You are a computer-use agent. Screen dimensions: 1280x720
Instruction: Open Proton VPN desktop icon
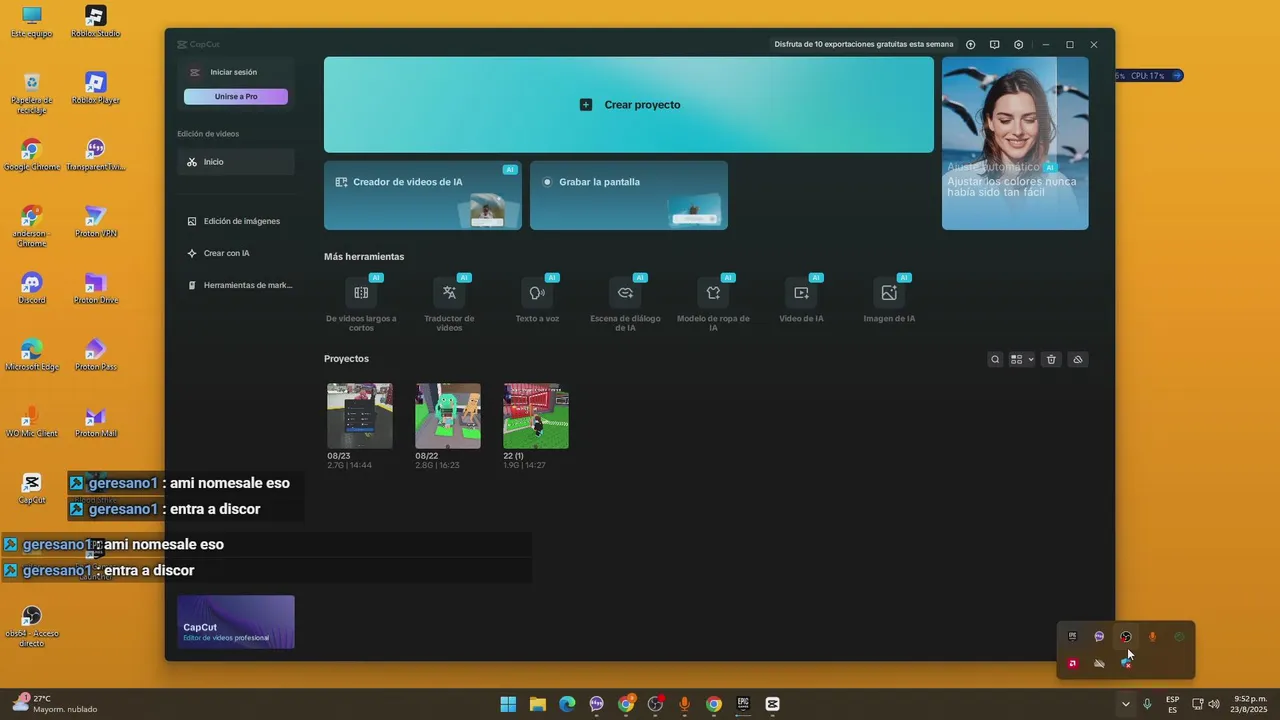[96, 221]
